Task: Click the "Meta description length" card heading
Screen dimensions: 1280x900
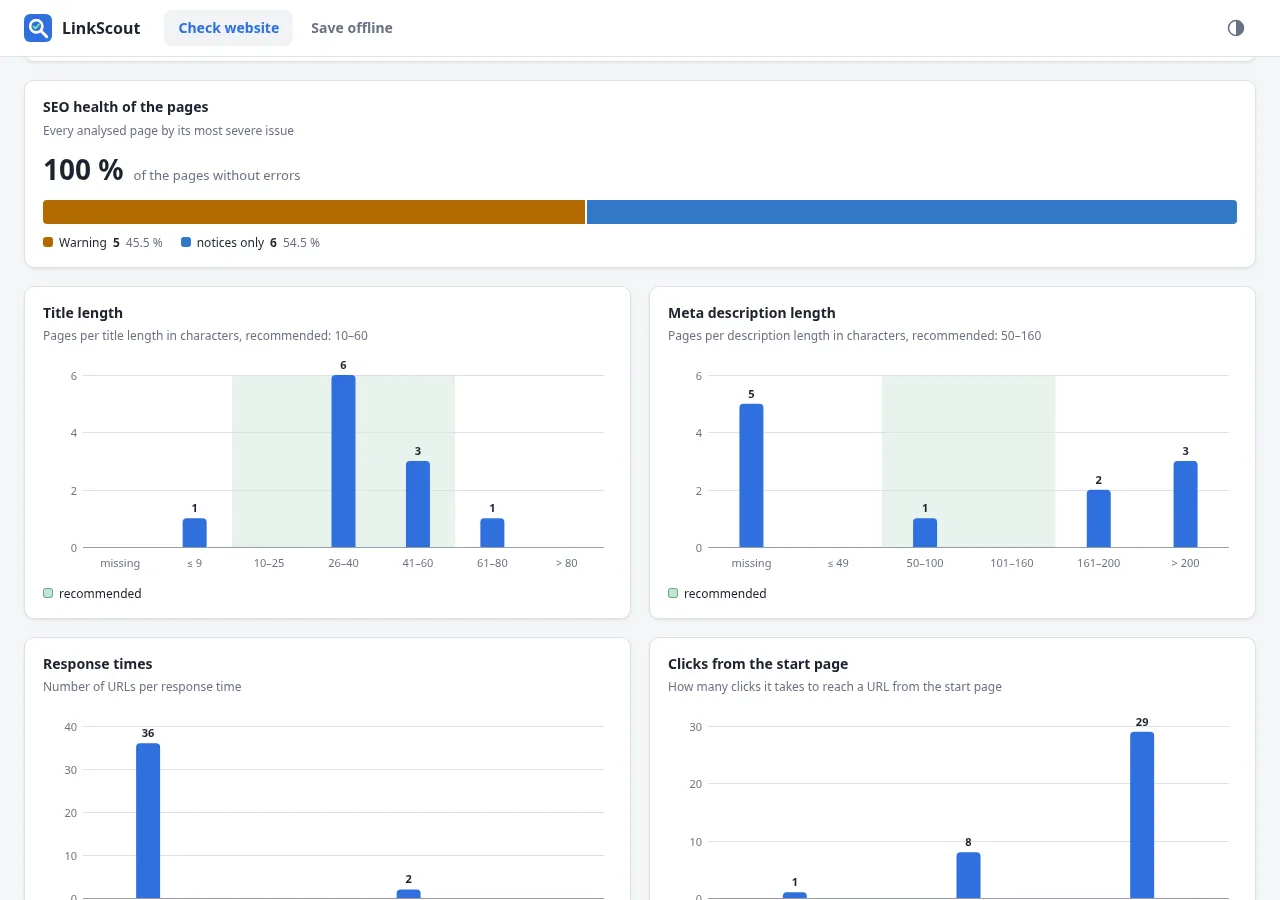Action: coord(752,313)
